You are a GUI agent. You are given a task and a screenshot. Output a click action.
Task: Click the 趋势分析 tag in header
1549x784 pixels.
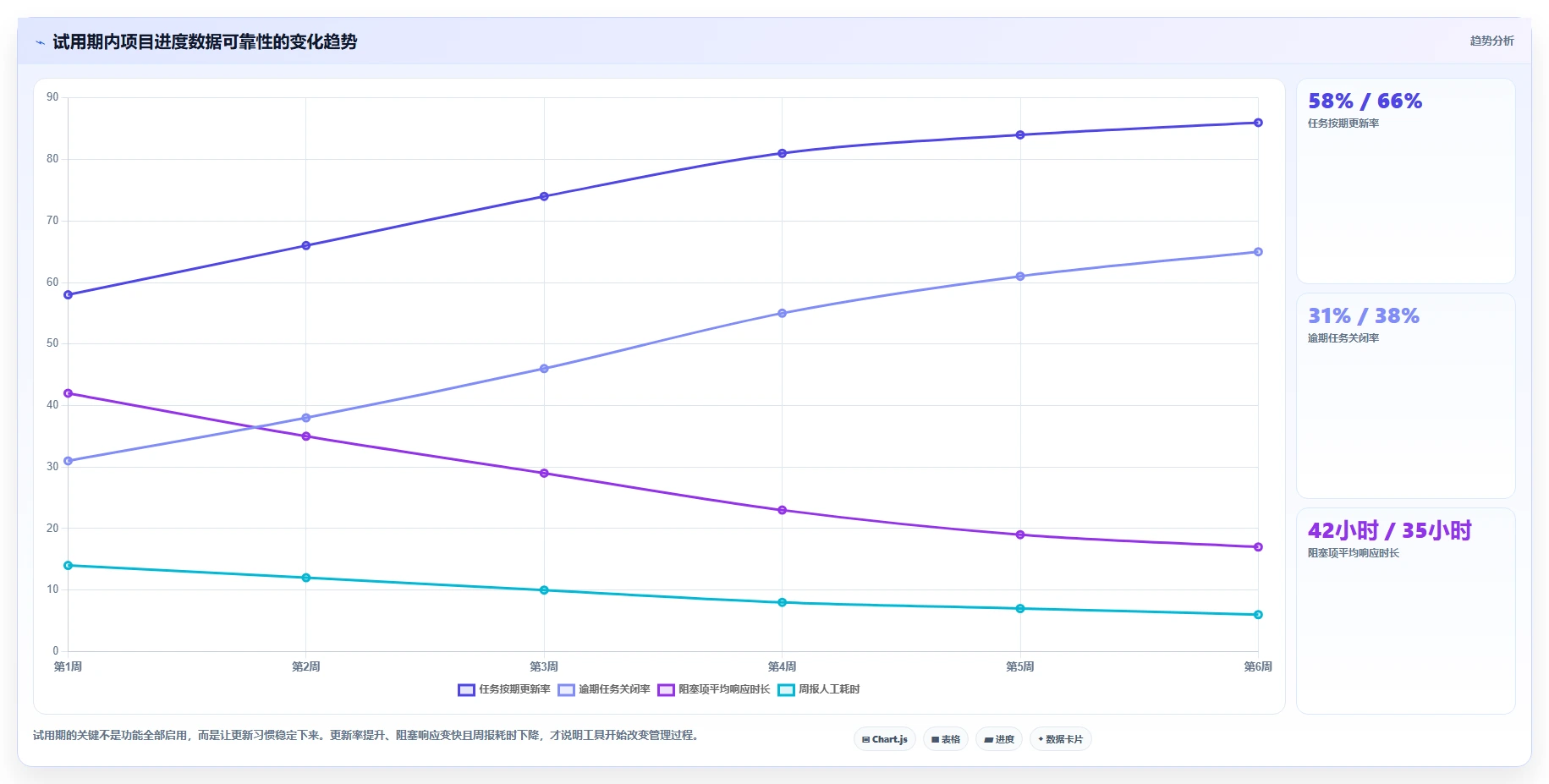(1491, 41)
